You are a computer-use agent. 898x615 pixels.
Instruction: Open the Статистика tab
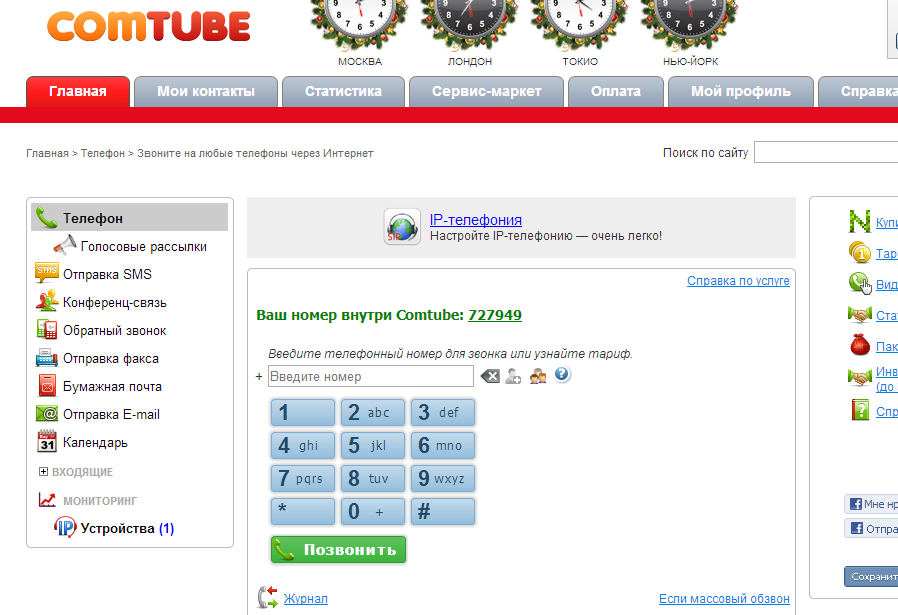344,92
